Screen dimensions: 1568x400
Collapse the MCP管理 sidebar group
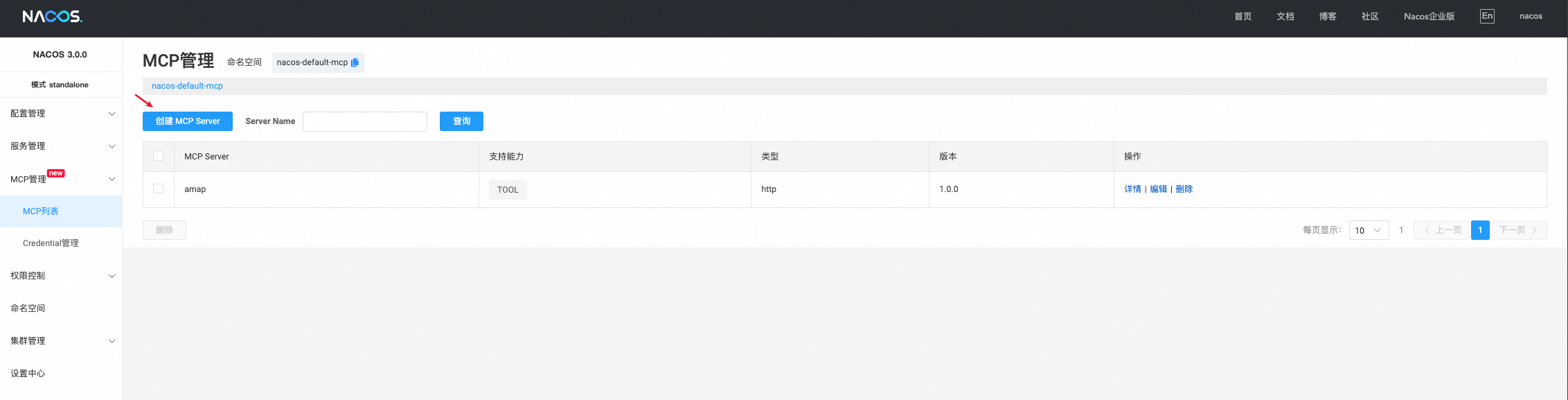pyautogui.click(x=61, y=179)
